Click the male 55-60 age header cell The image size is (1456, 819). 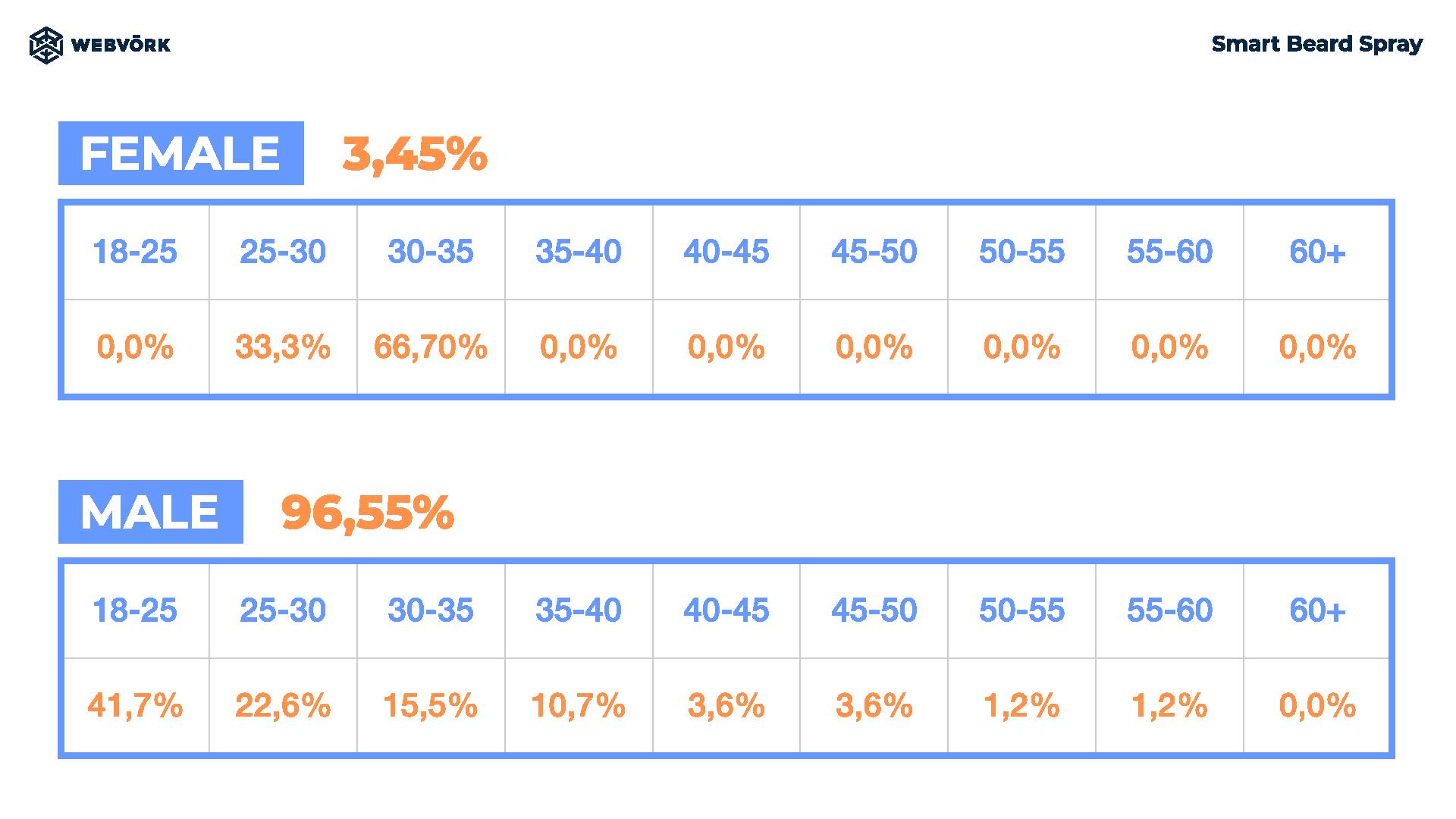(1169, 610)
